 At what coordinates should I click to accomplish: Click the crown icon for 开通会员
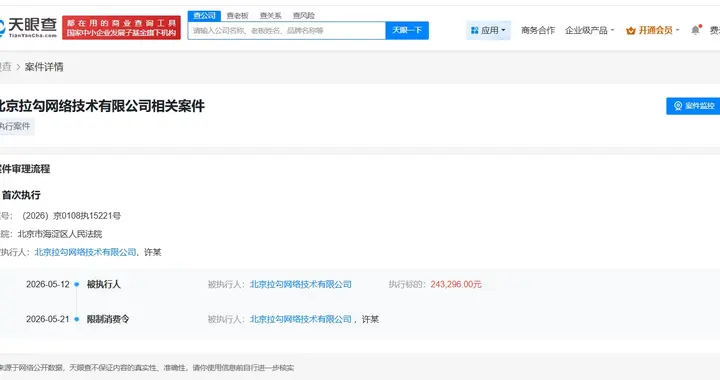coord(630,31)
